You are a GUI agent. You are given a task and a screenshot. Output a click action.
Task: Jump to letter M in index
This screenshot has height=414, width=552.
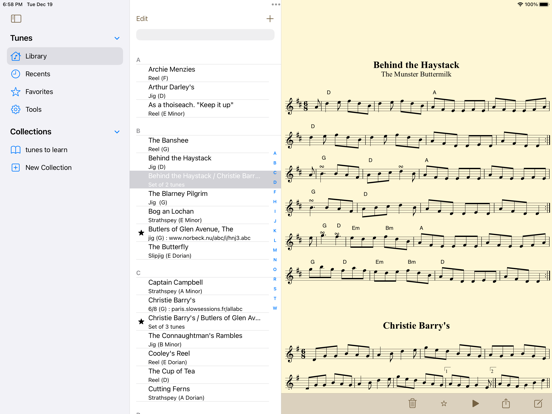[x=275, y=250]
